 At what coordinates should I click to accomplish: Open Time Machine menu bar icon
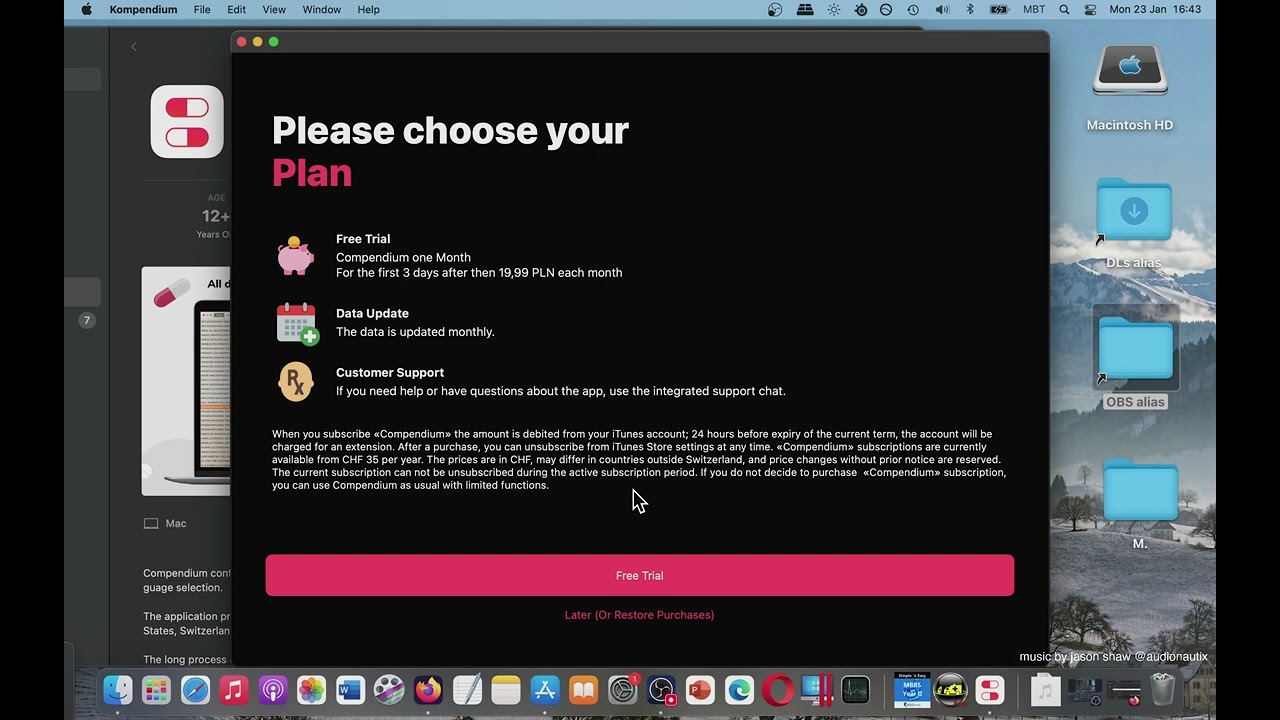pos(913,9)
